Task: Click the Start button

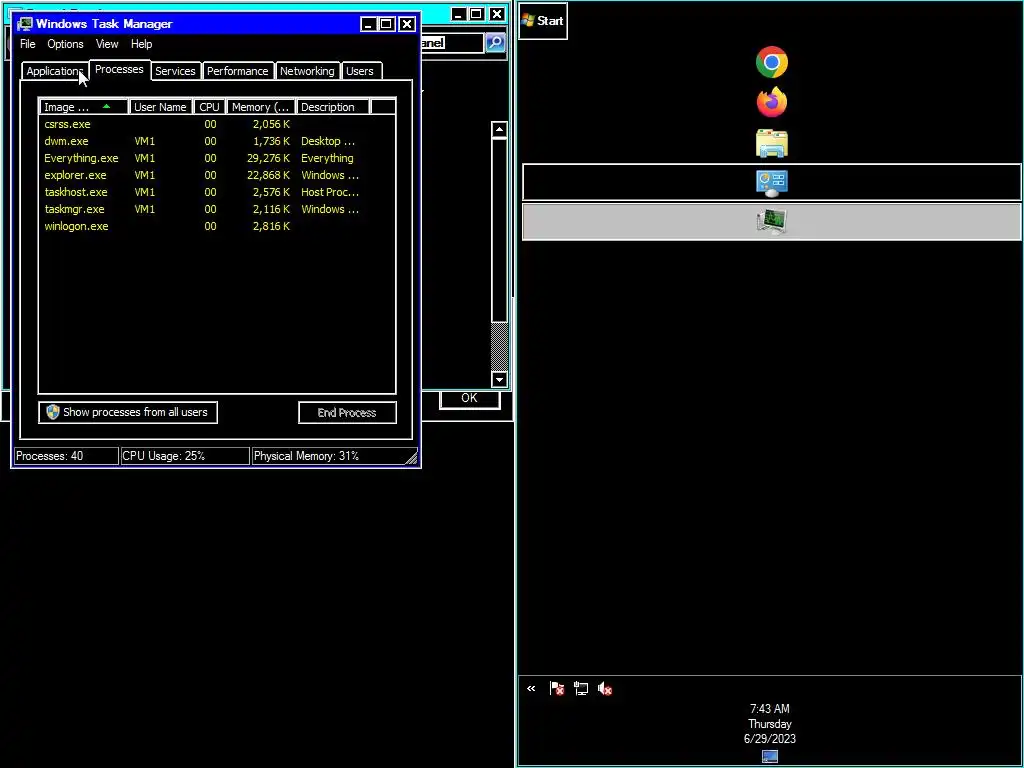Action: click(543, 21)
